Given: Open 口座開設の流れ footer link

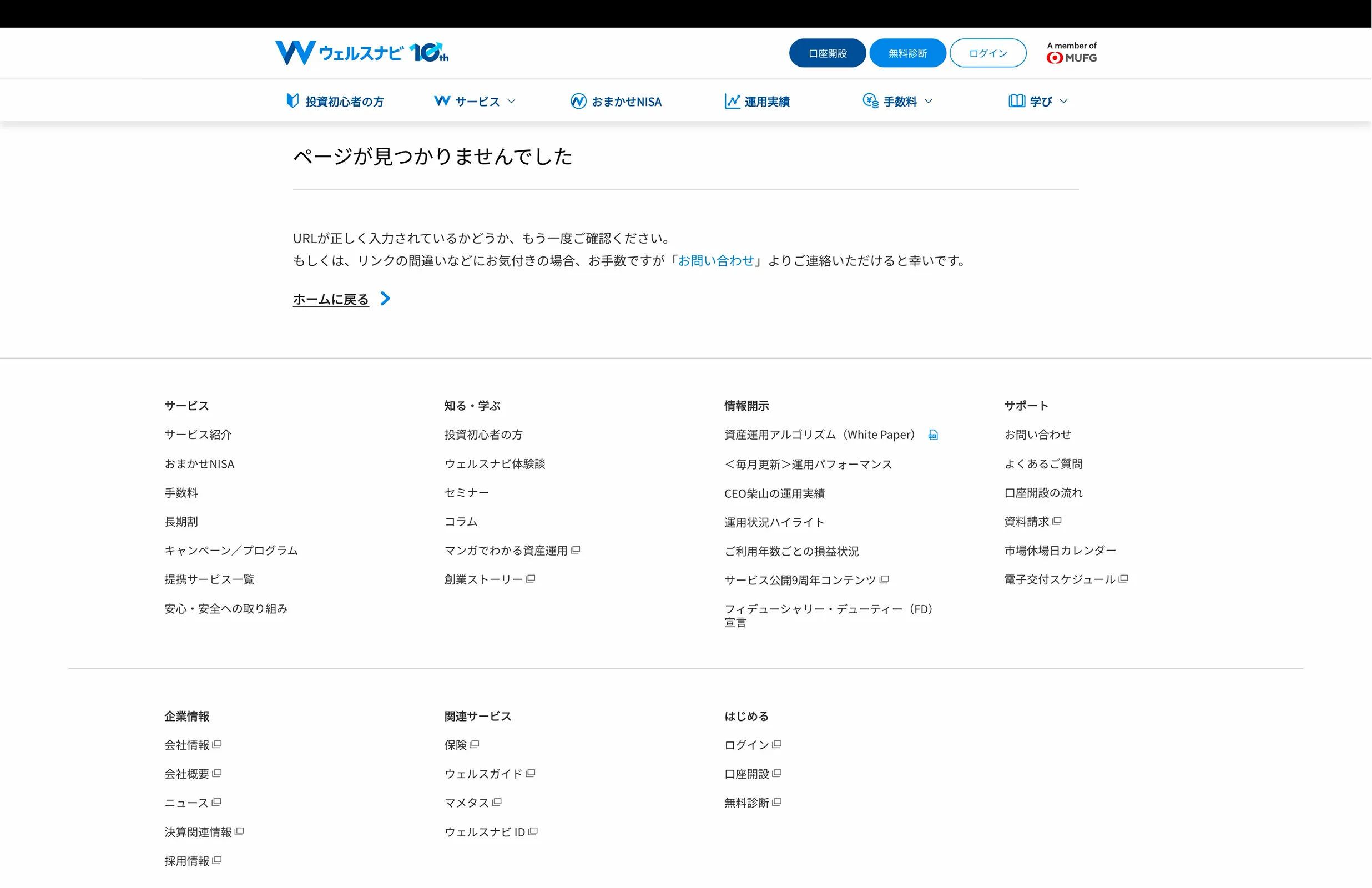Looking at the screenshot, I should (1043, 493).
